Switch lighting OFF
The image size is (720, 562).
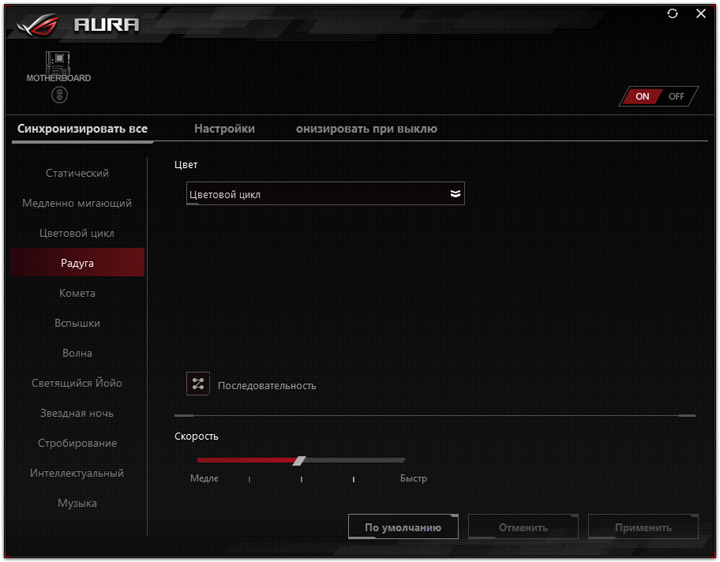(676, 96)
